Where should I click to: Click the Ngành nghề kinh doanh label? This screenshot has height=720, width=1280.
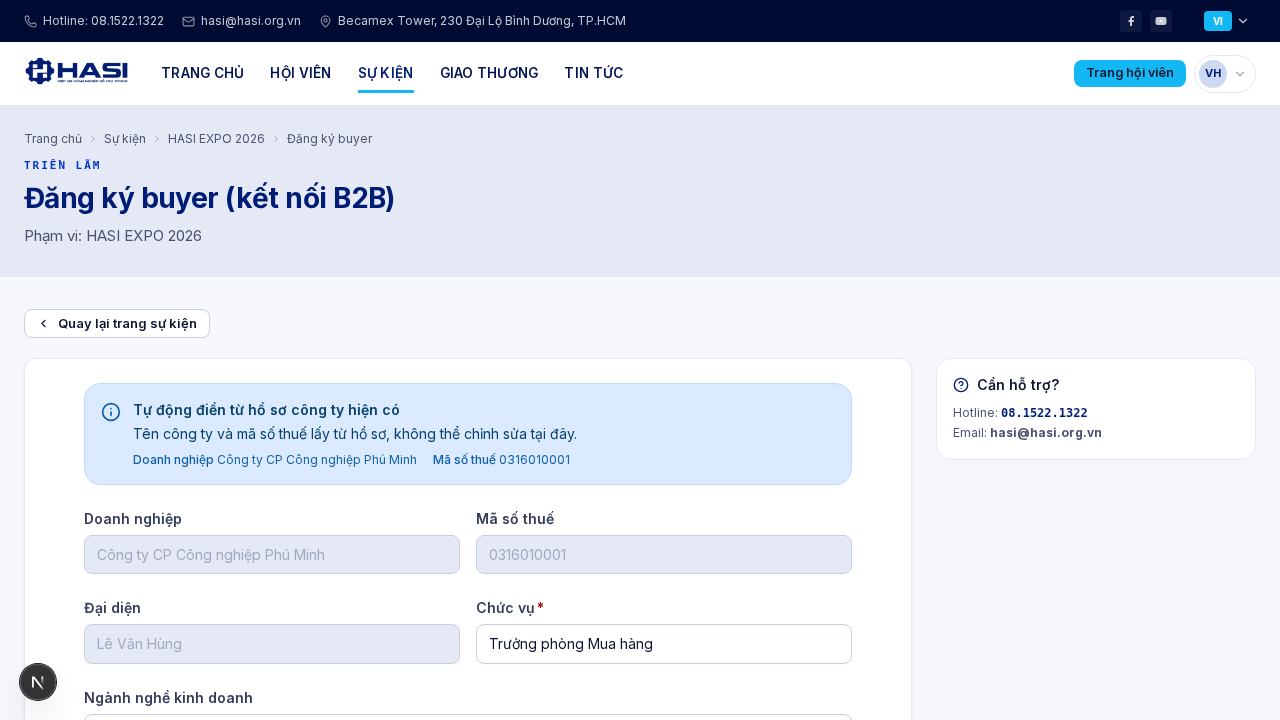[168, 698]
